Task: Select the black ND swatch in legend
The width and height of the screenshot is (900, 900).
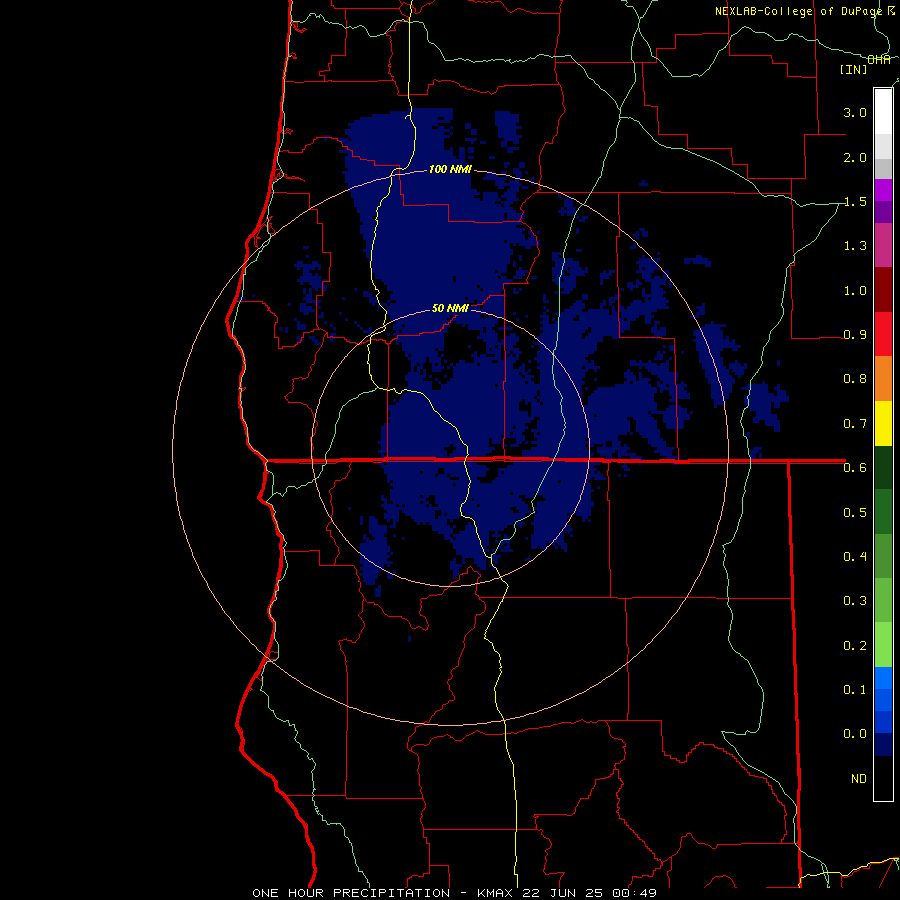Action: (x=883, y=778)
